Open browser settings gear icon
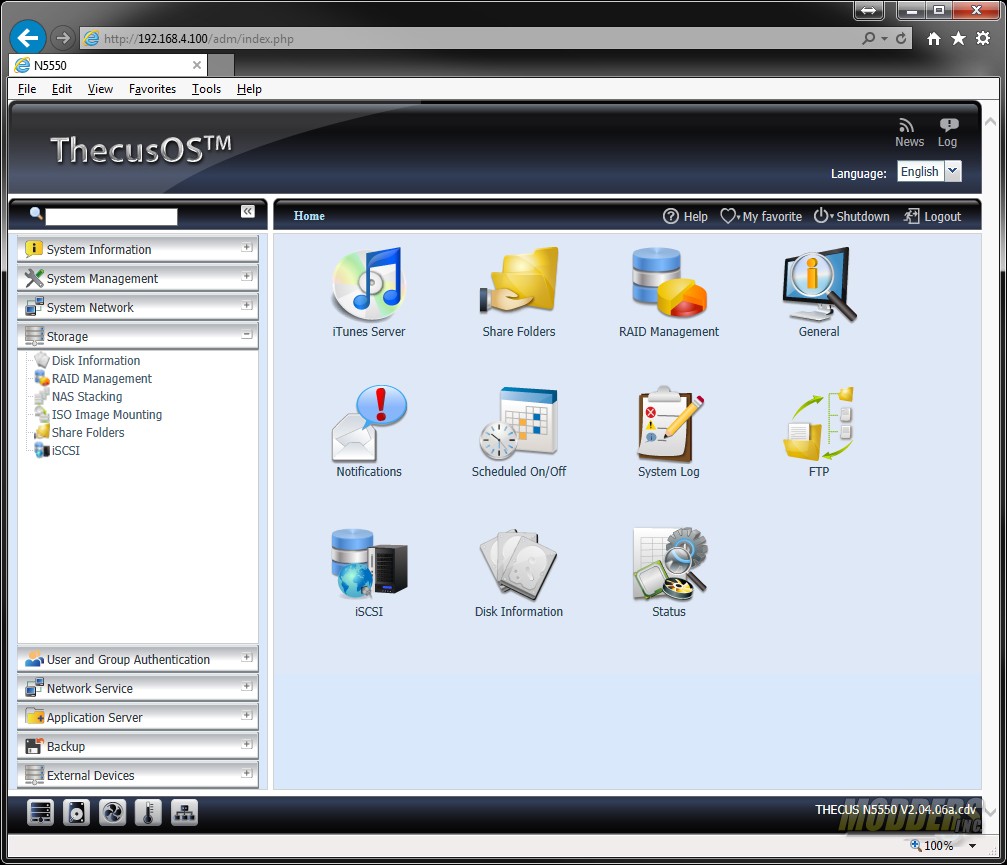 983,39
